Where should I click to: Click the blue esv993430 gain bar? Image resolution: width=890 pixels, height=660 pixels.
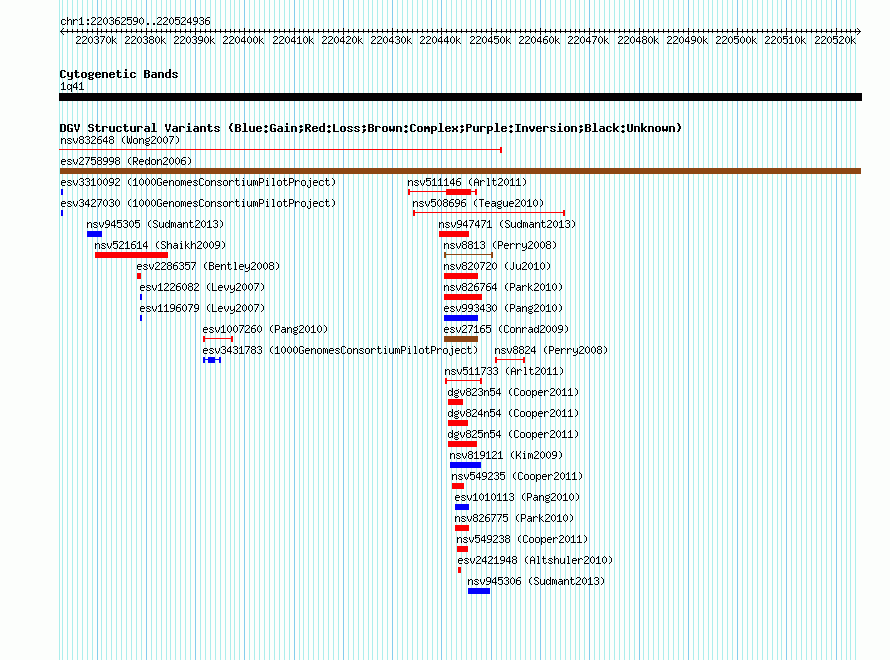tap(461, 318)
